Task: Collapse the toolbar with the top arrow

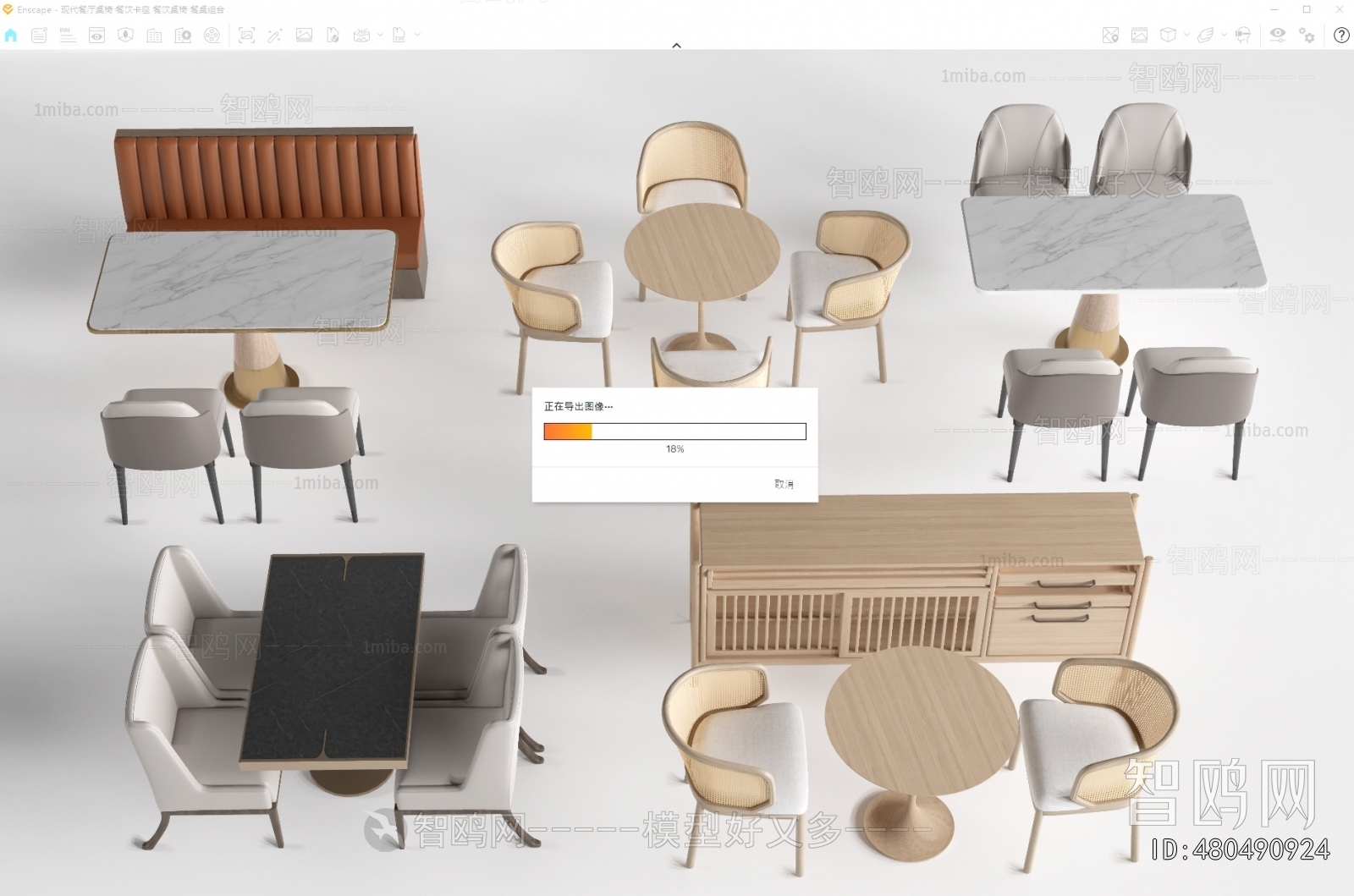Action: tap(677, 45)
